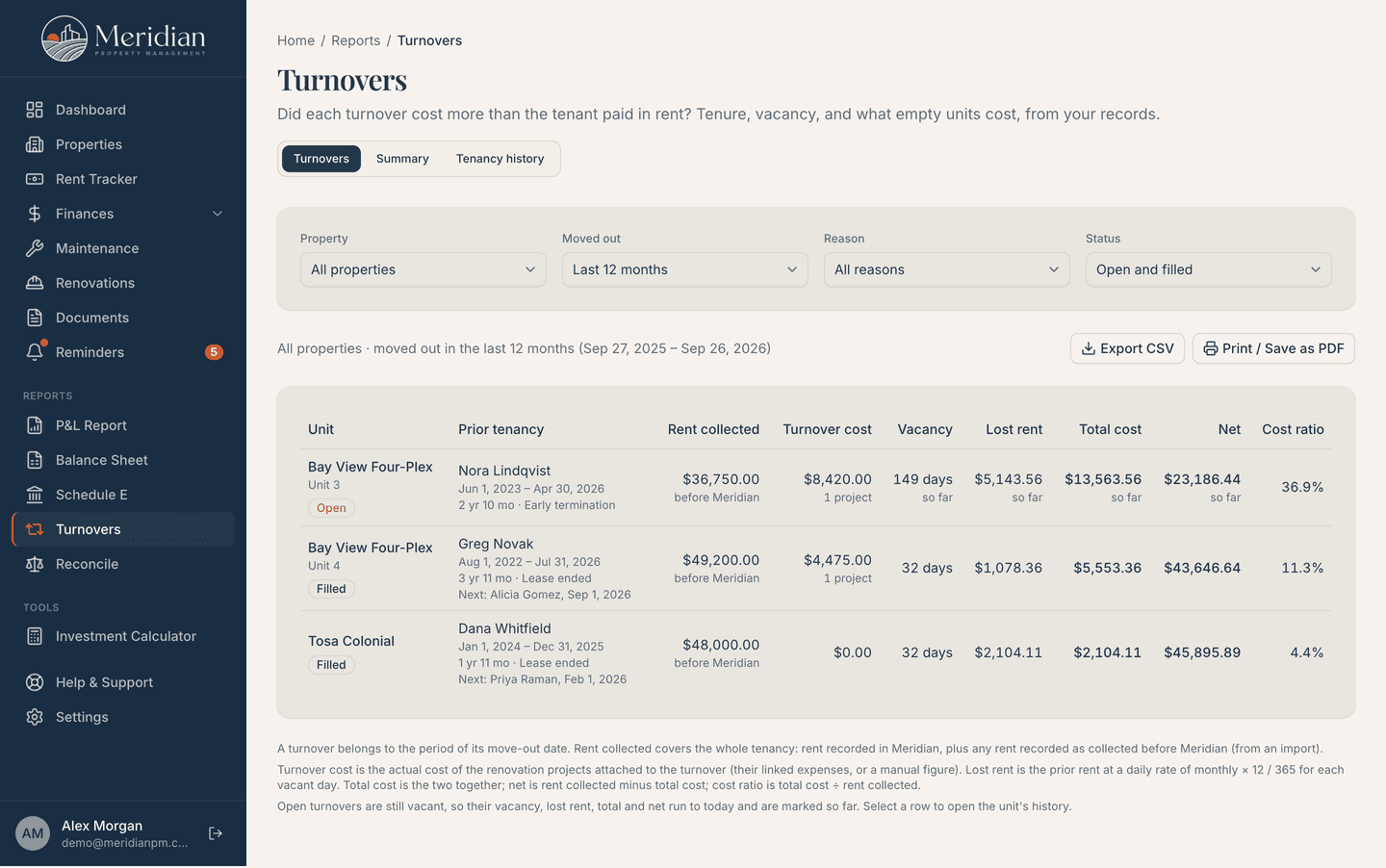
Task: Click the Open status badge for Unit 3
Action: click(331, 508)
